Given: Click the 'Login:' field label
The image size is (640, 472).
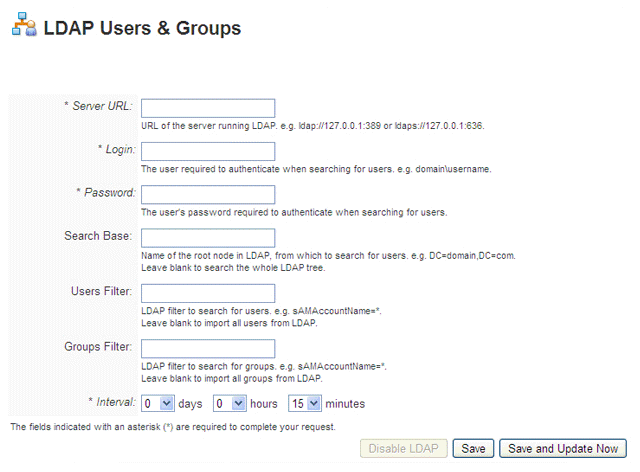Looking at the screenshot, I should [x=117, y=149].
